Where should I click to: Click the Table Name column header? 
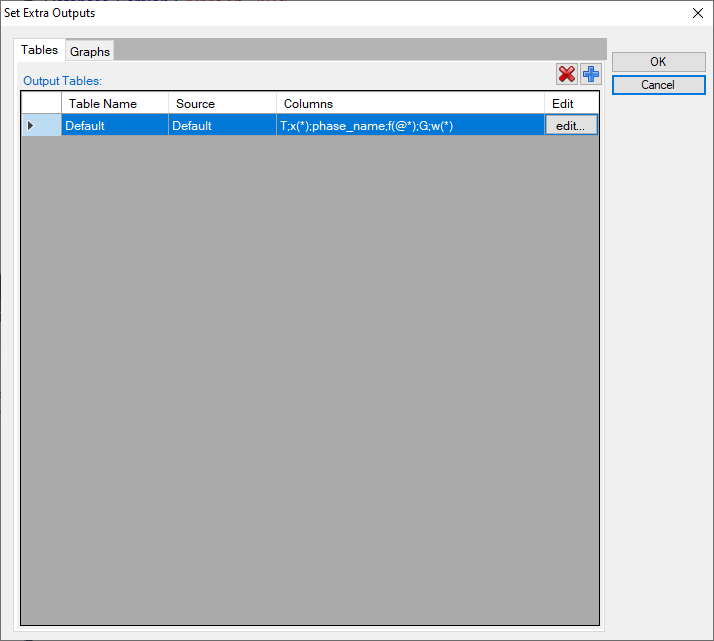pos(114,104)
